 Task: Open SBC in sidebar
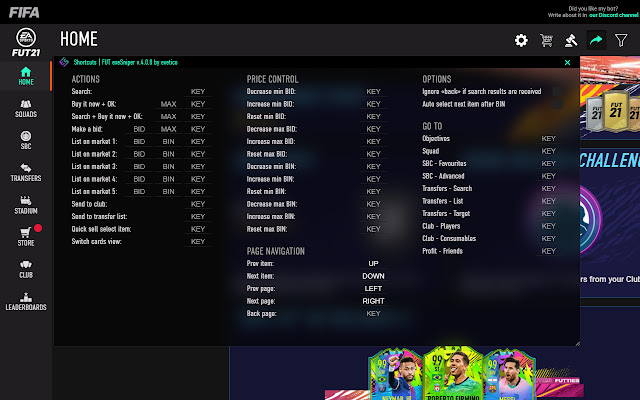pyautogui.click(x=26, y=140)
